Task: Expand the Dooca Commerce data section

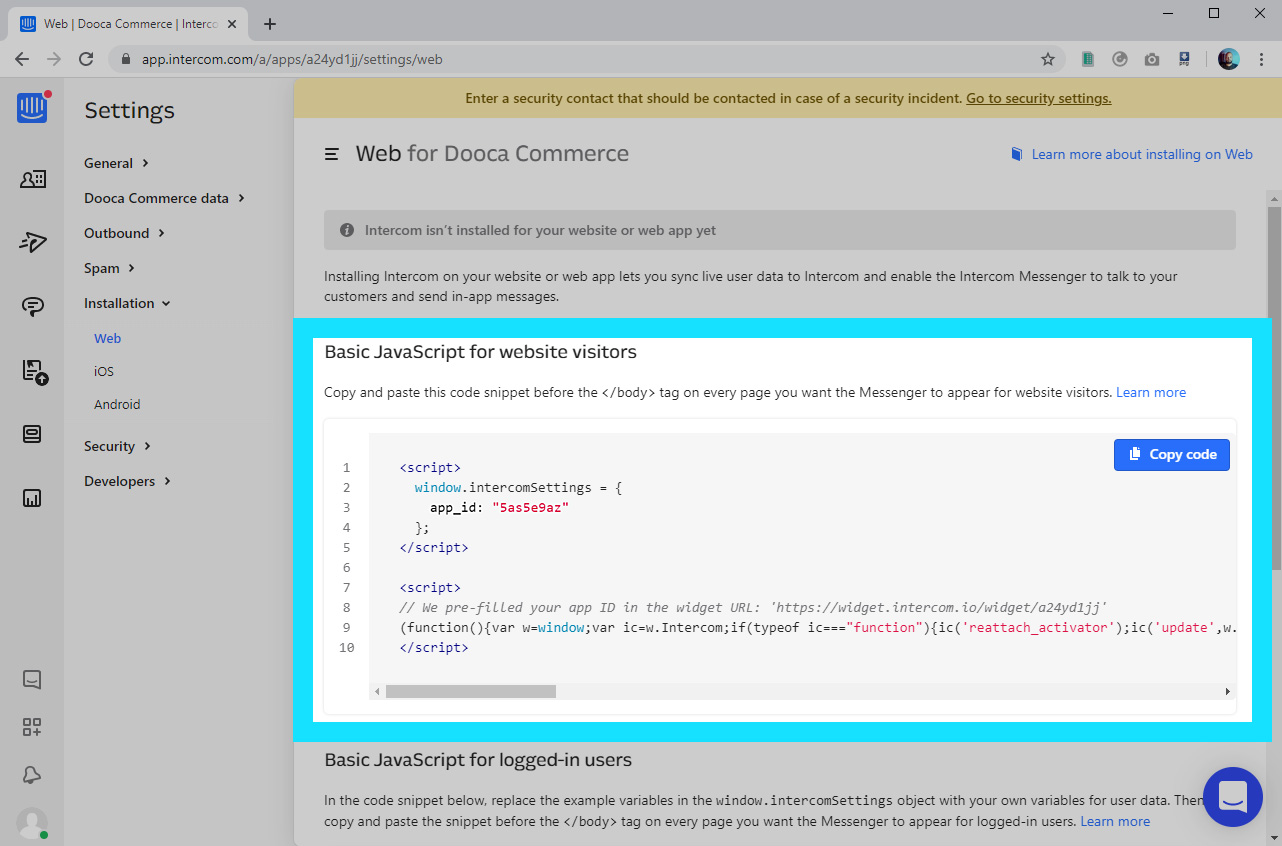Action: (165, 198)
